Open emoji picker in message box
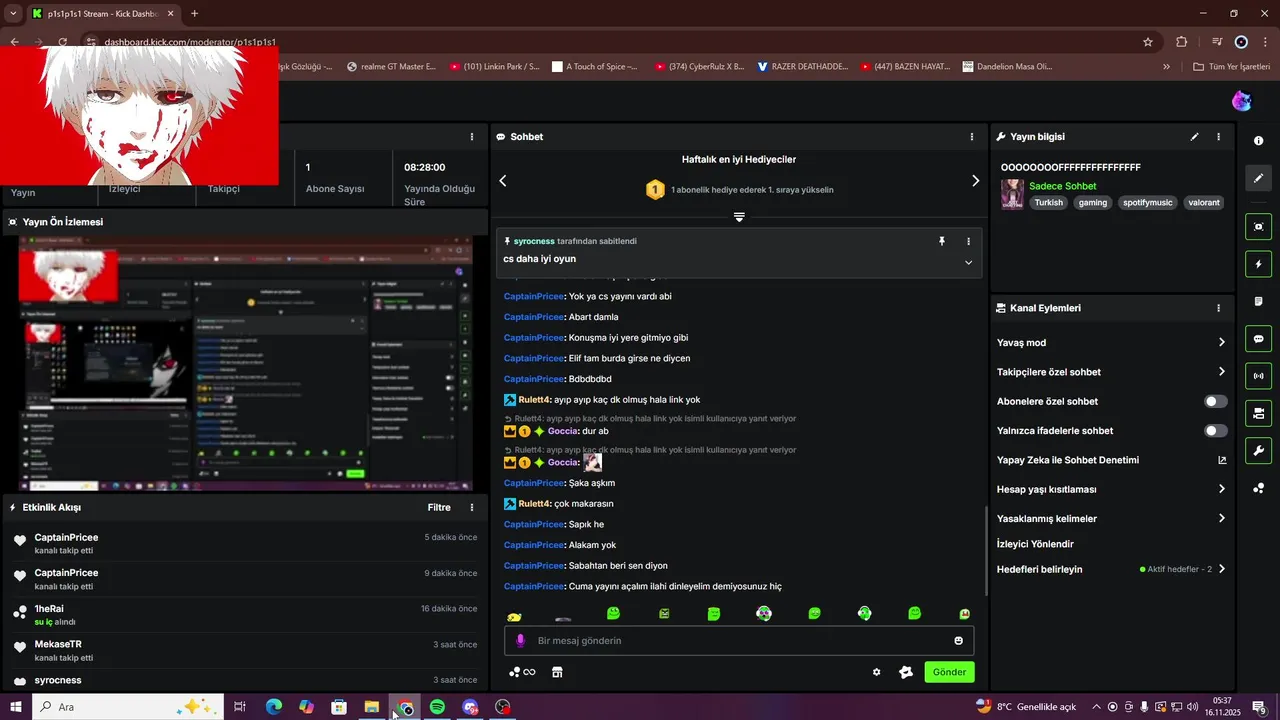The image size is (1280, 720). (x=958, y=641)
